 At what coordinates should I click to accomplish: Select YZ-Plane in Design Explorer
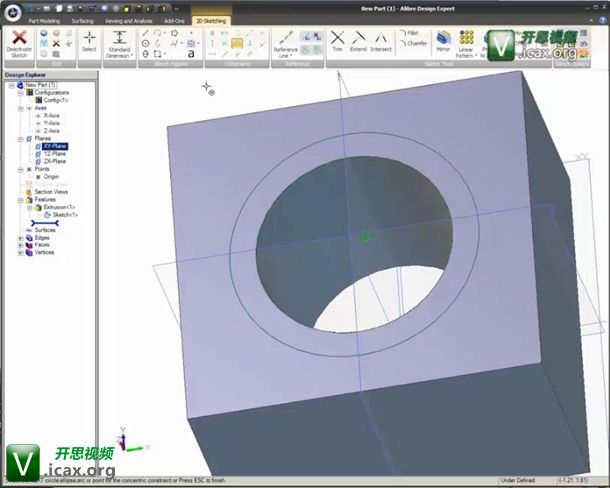click(54, 153)
